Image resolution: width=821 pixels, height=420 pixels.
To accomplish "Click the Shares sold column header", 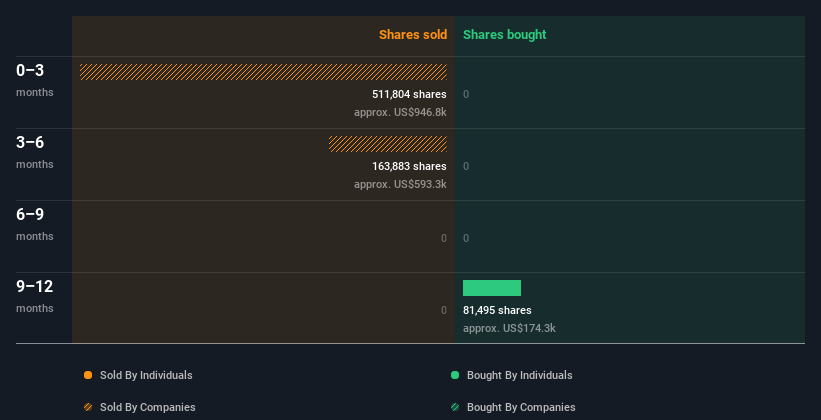I will [413, 35].
